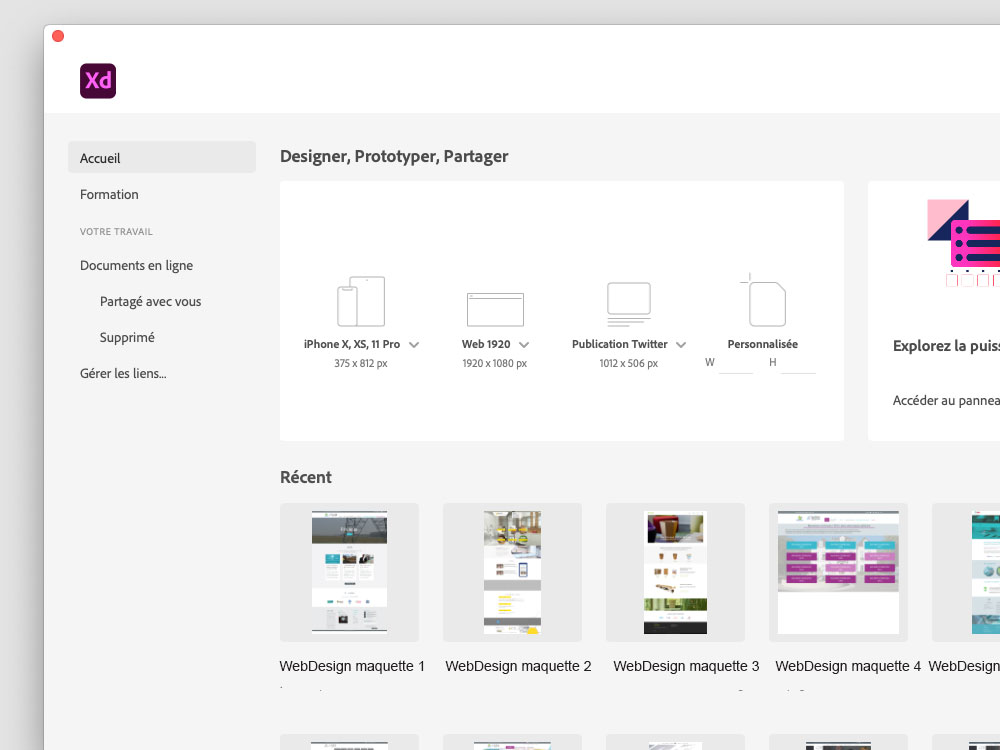
Task: Open the Web 1920 size dropdown arrow
Action: 524,345
